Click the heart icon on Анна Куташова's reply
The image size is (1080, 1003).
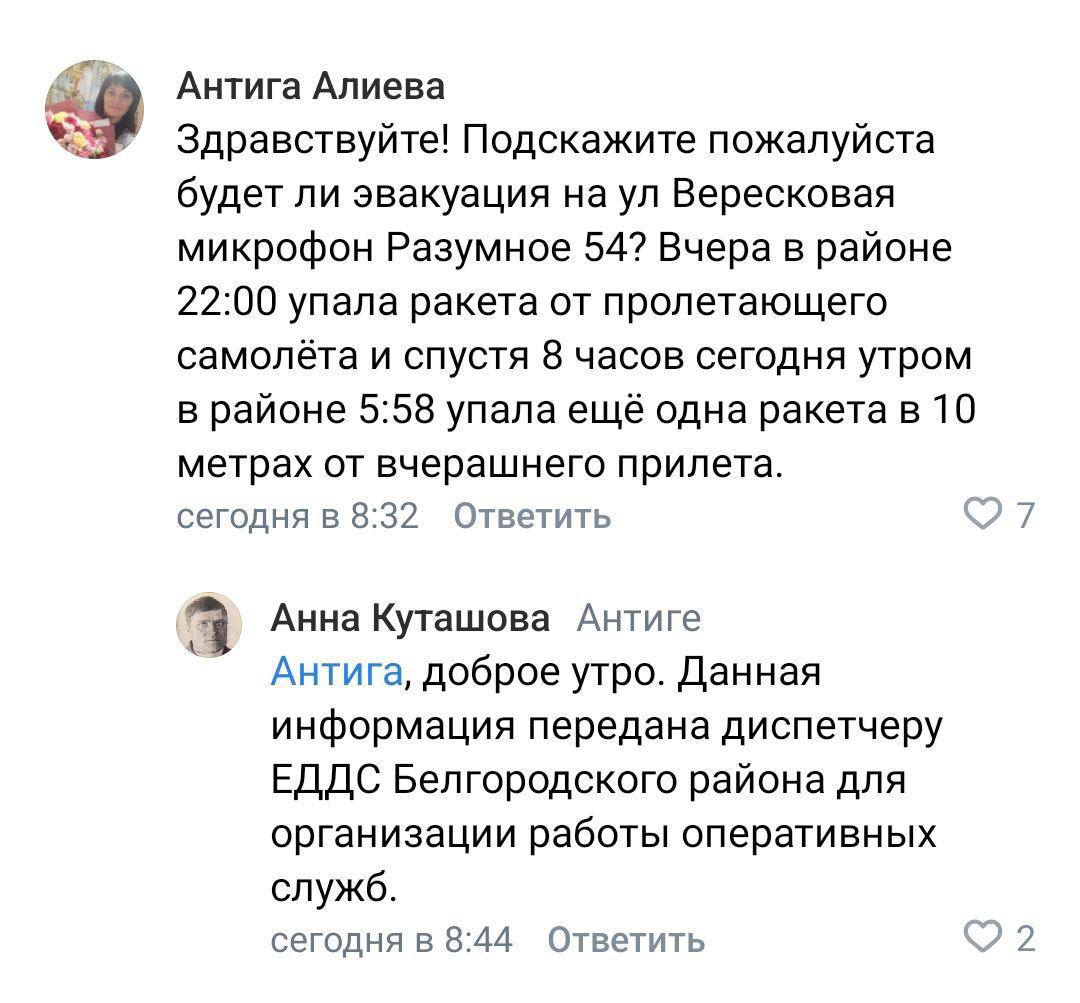[x=983, y=939]
